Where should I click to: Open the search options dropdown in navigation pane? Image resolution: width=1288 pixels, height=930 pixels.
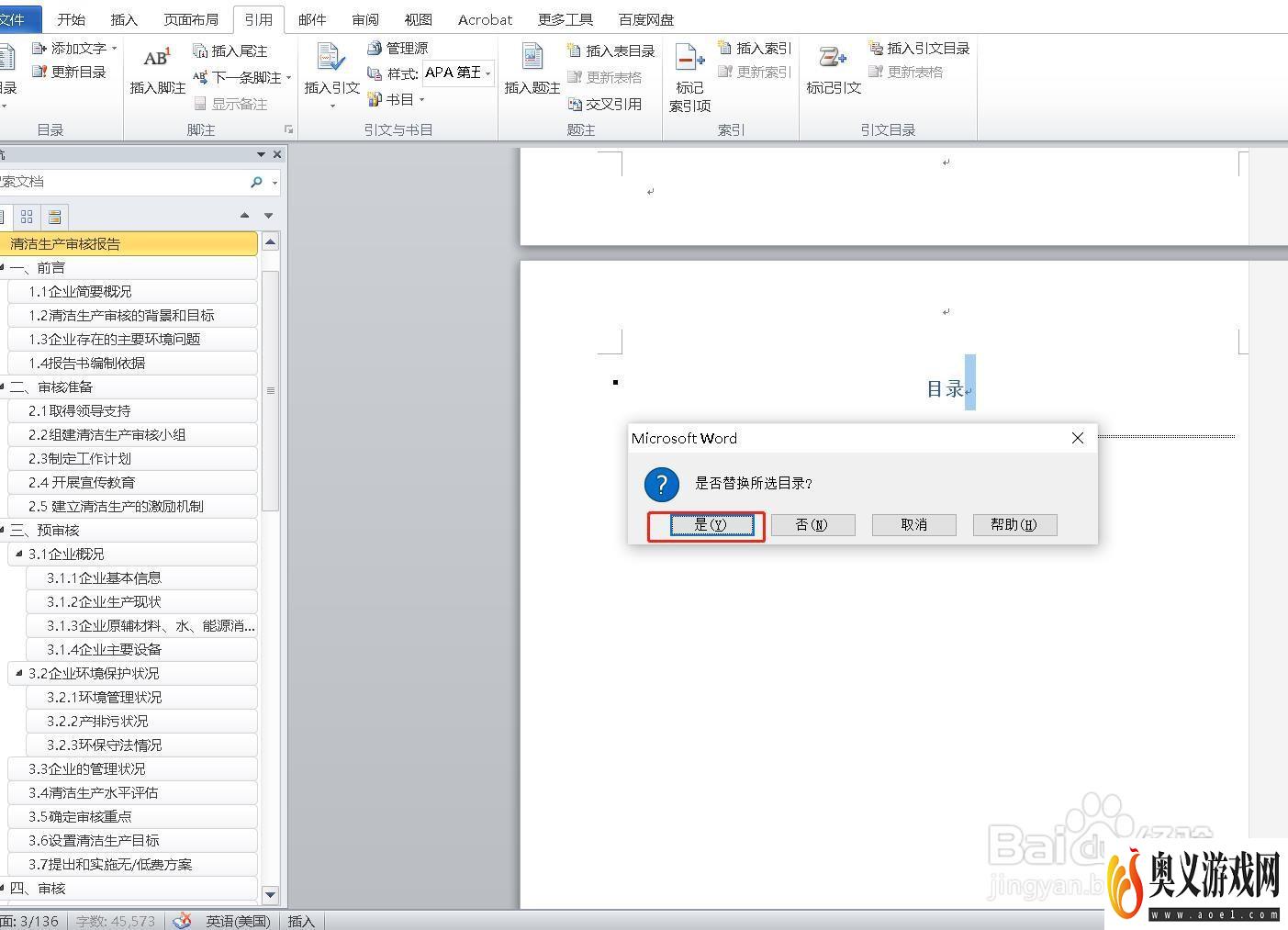coord(274,183)
